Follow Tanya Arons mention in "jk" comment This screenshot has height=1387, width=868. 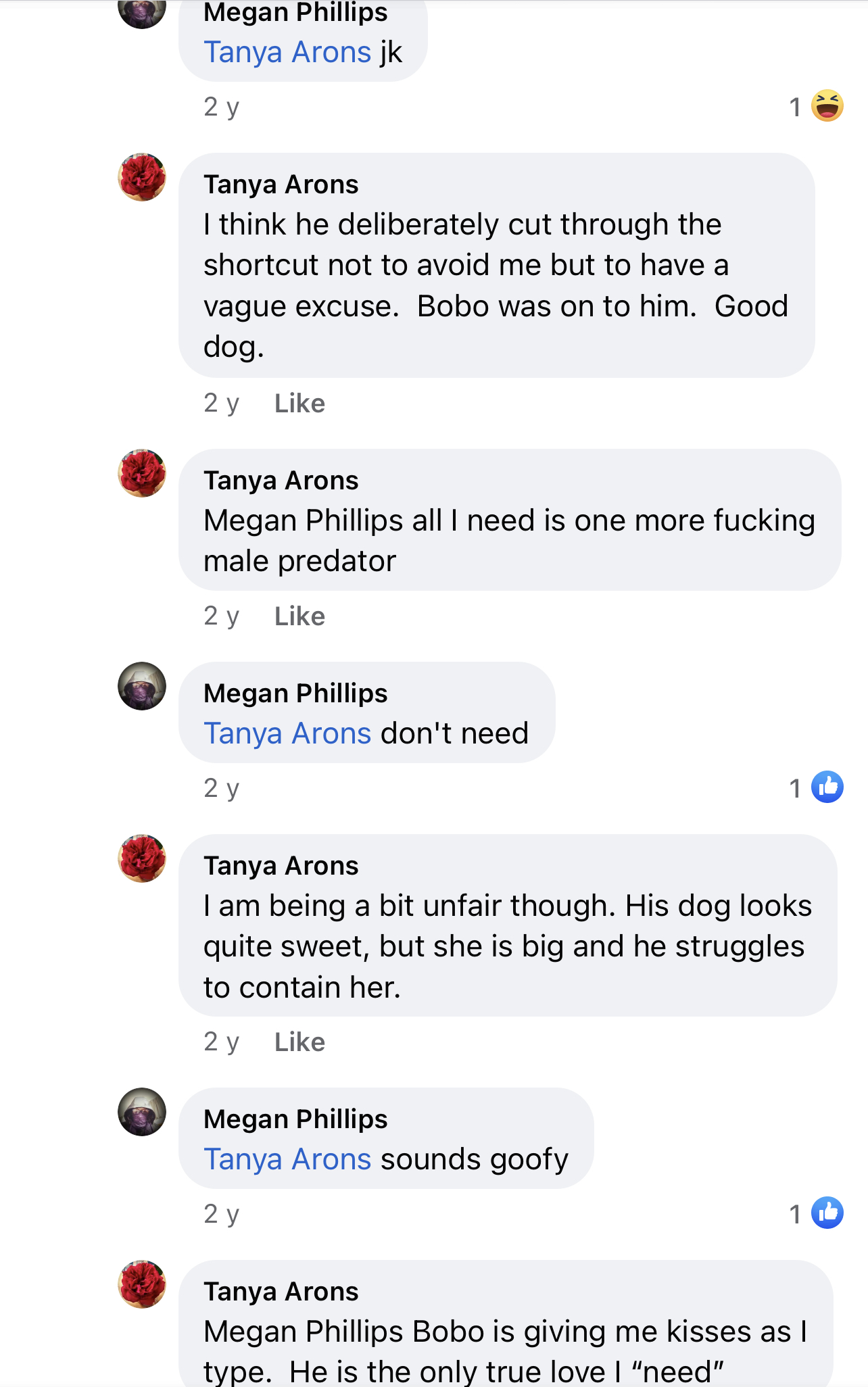click(x=287, y=52)
